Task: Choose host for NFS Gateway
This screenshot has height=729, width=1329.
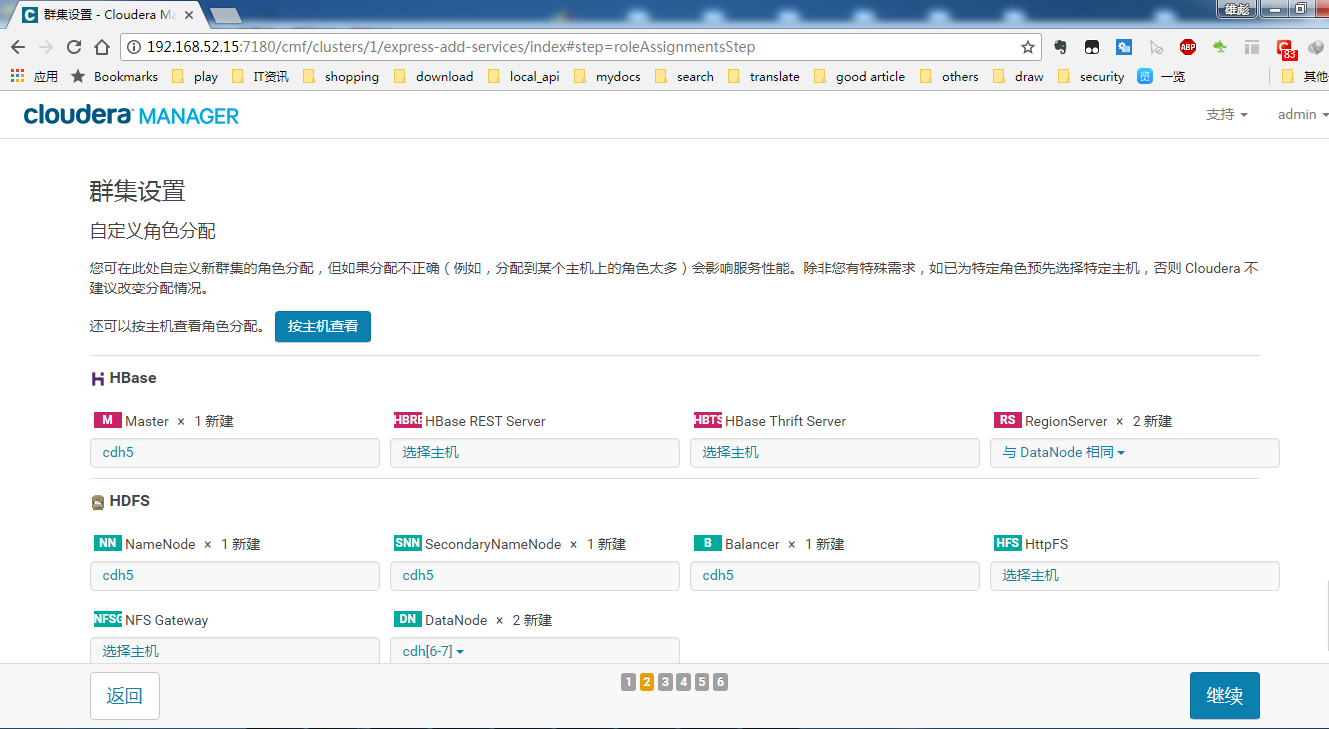Action: point(235,650)
